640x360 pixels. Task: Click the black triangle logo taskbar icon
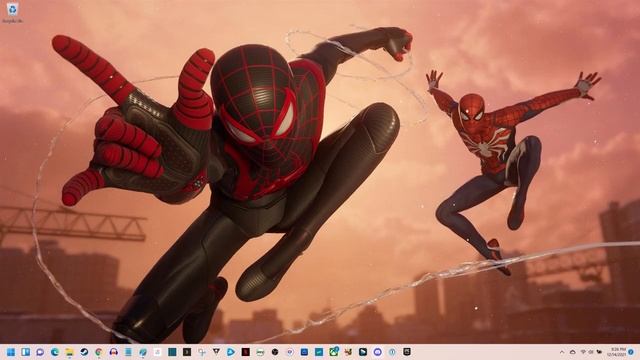(216, 352)
